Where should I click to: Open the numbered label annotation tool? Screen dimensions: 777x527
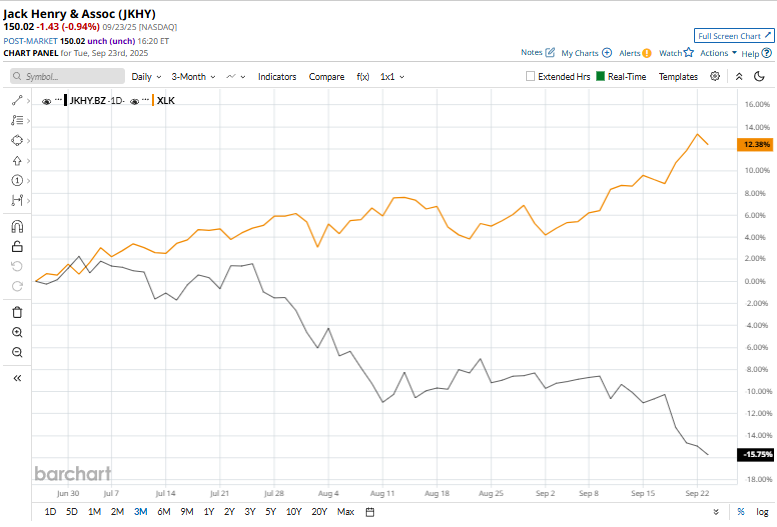point(17,180)
